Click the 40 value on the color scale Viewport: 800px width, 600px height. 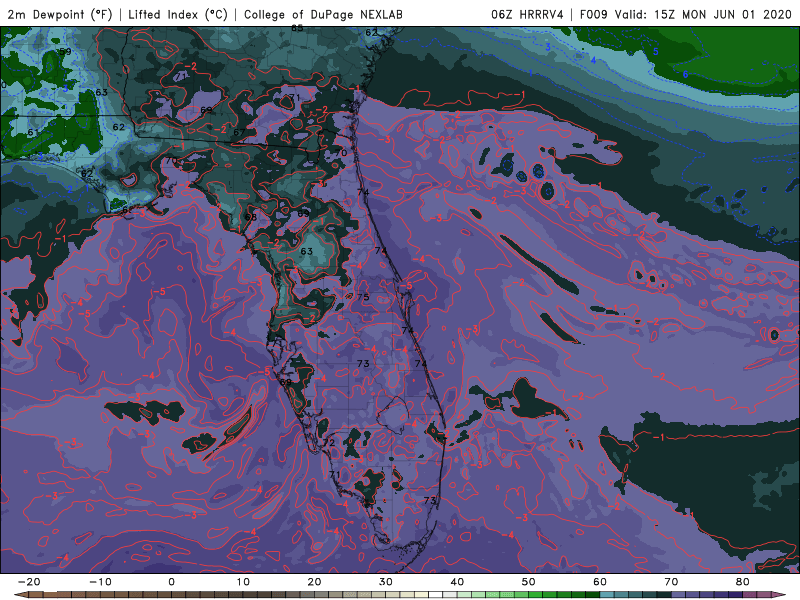(x=457, y=582)
